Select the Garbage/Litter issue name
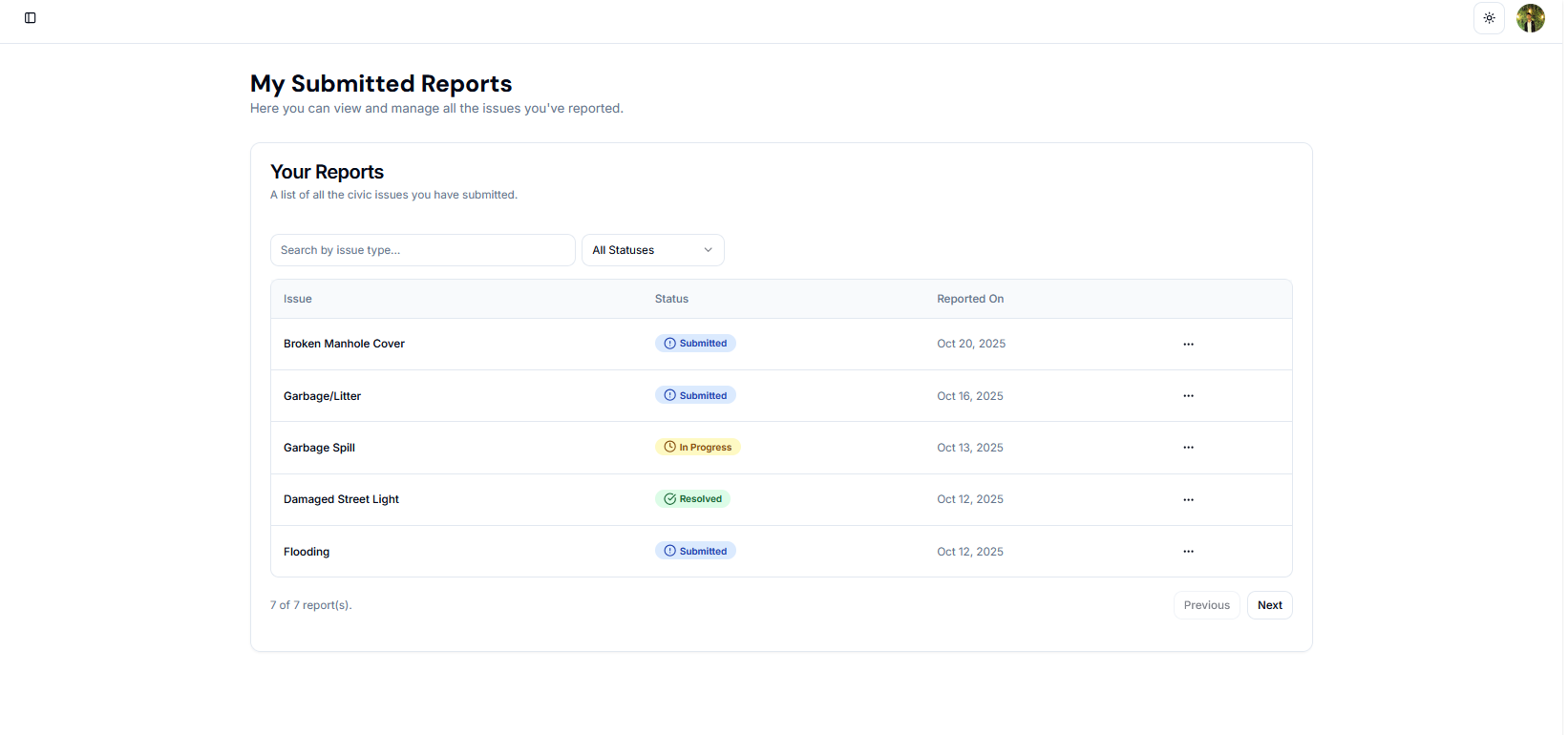1568x735 pixels. [x=322, y=396]
